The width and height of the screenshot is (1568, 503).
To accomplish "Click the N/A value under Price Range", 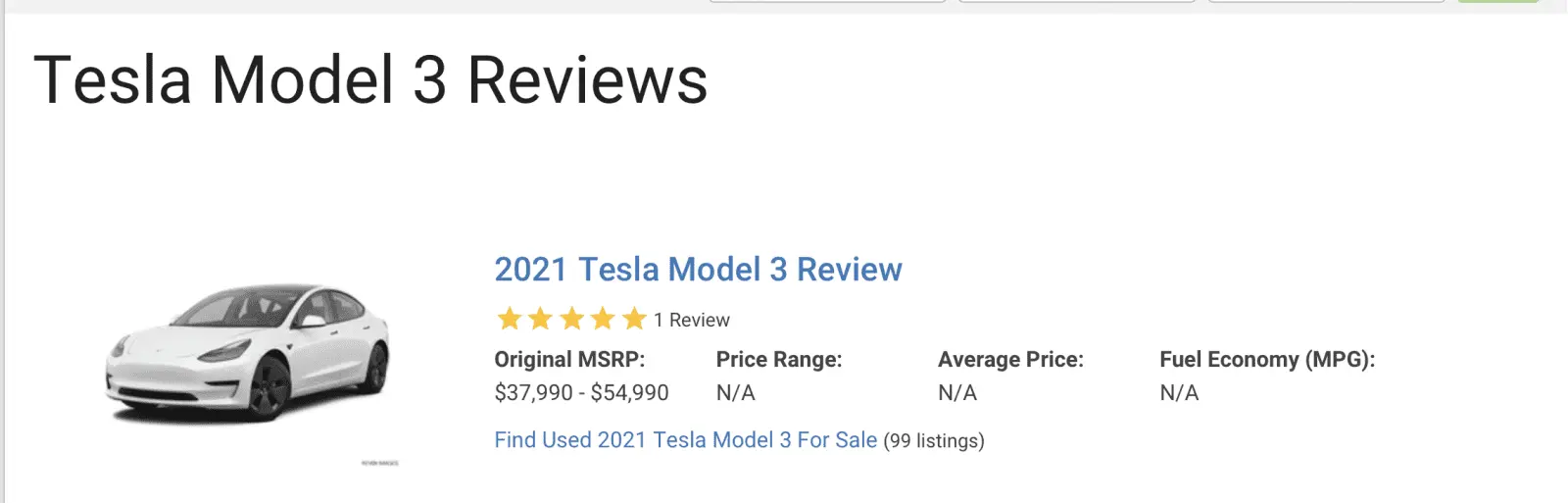I will pyautogui.click(x=735, y=393).
